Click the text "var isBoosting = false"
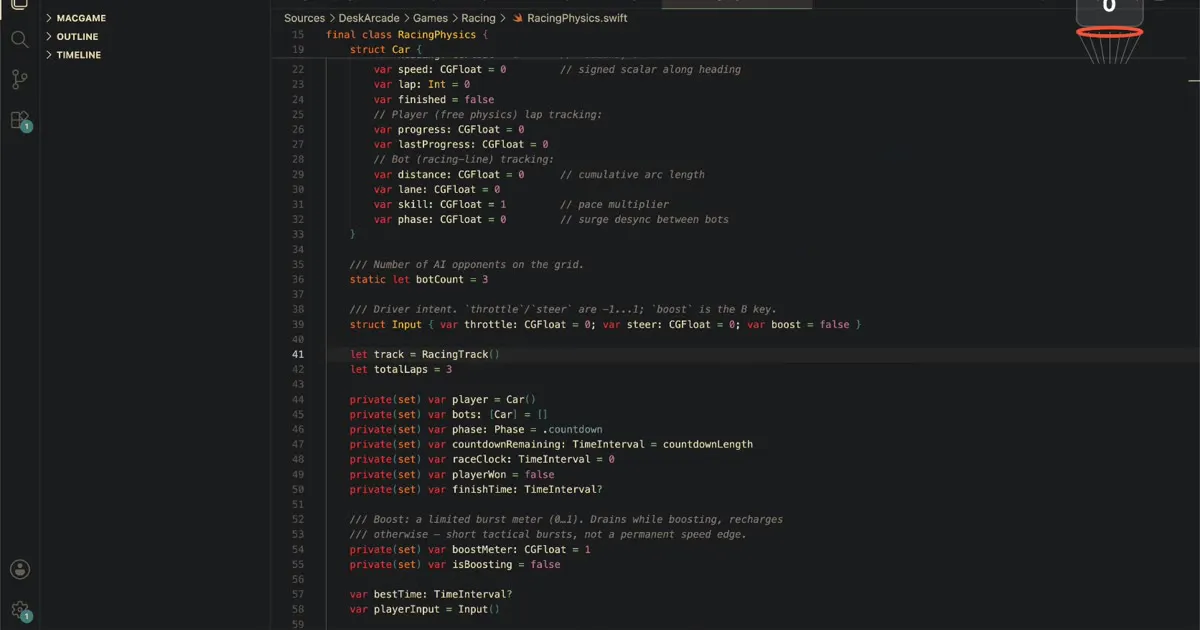Image resolution: width=1200 pixels, height=630 pixels. 494,564
